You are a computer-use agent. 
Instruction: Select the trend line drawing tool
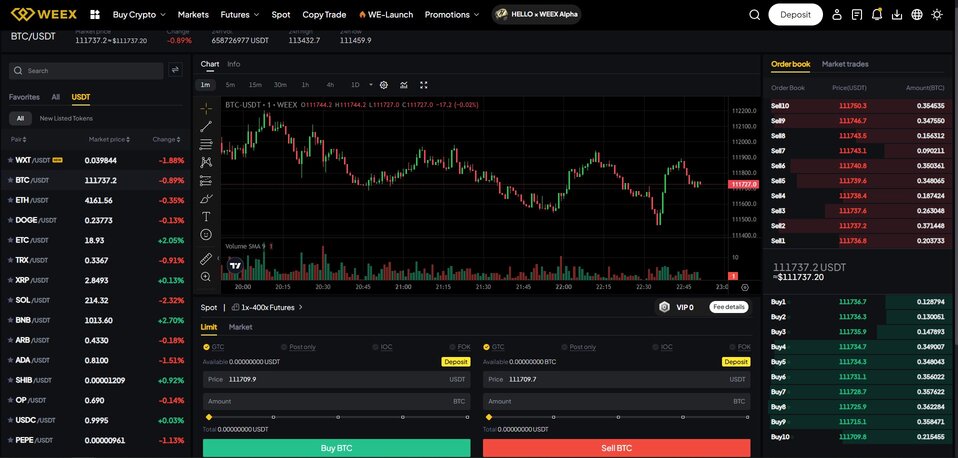207,126
